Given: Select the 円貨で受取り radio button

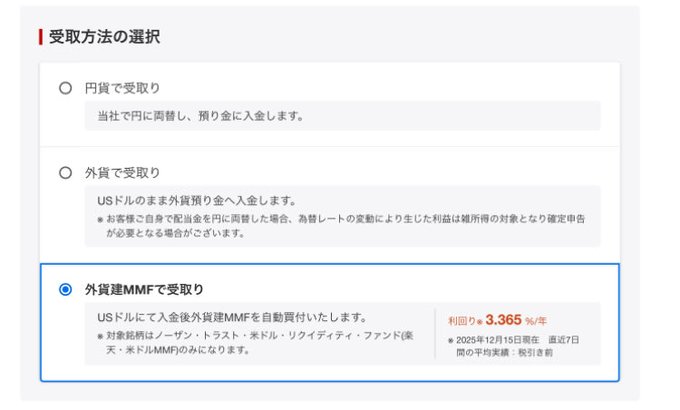Looking at the screenshot, I should (65, 88).
